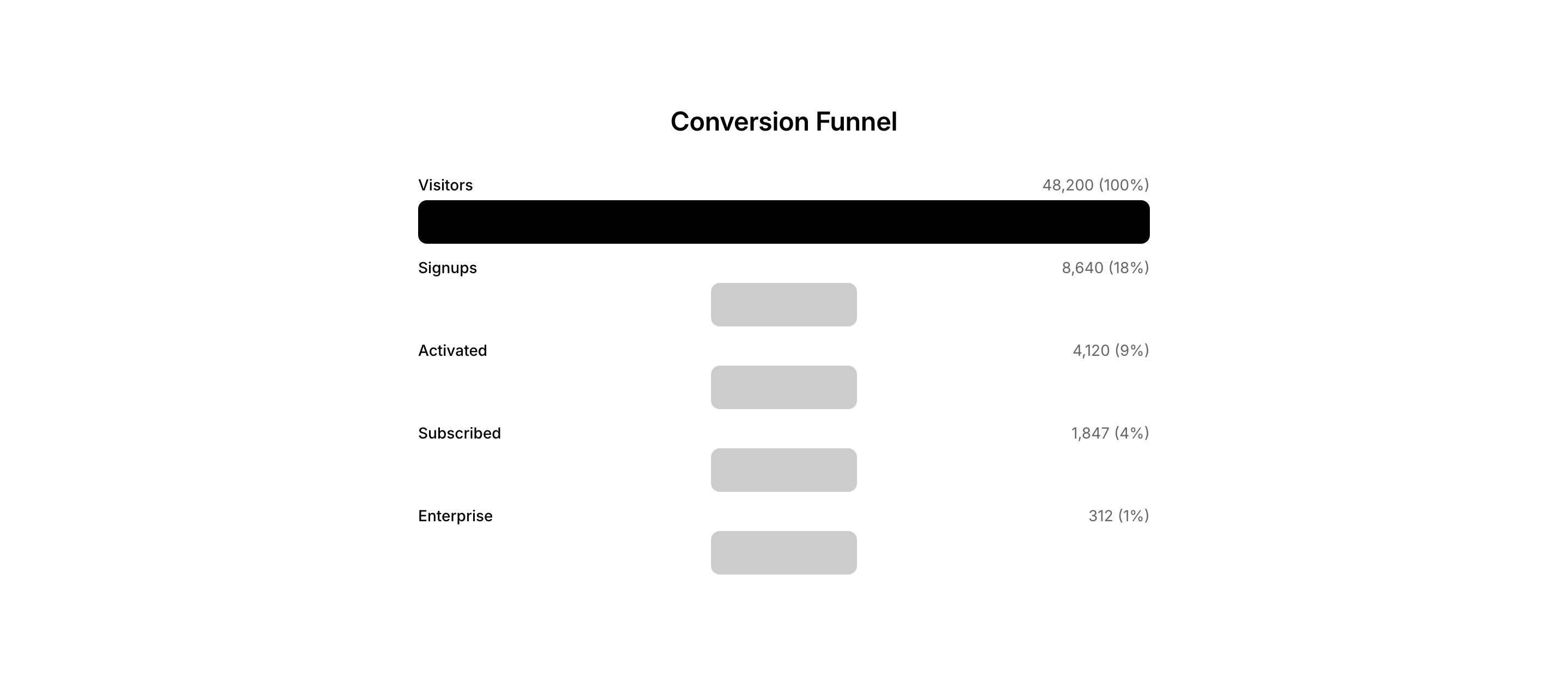This screenshot has width=1568, height=679.
Task: Click the 4,120 activated count
Action: [x=1091, y=350]
